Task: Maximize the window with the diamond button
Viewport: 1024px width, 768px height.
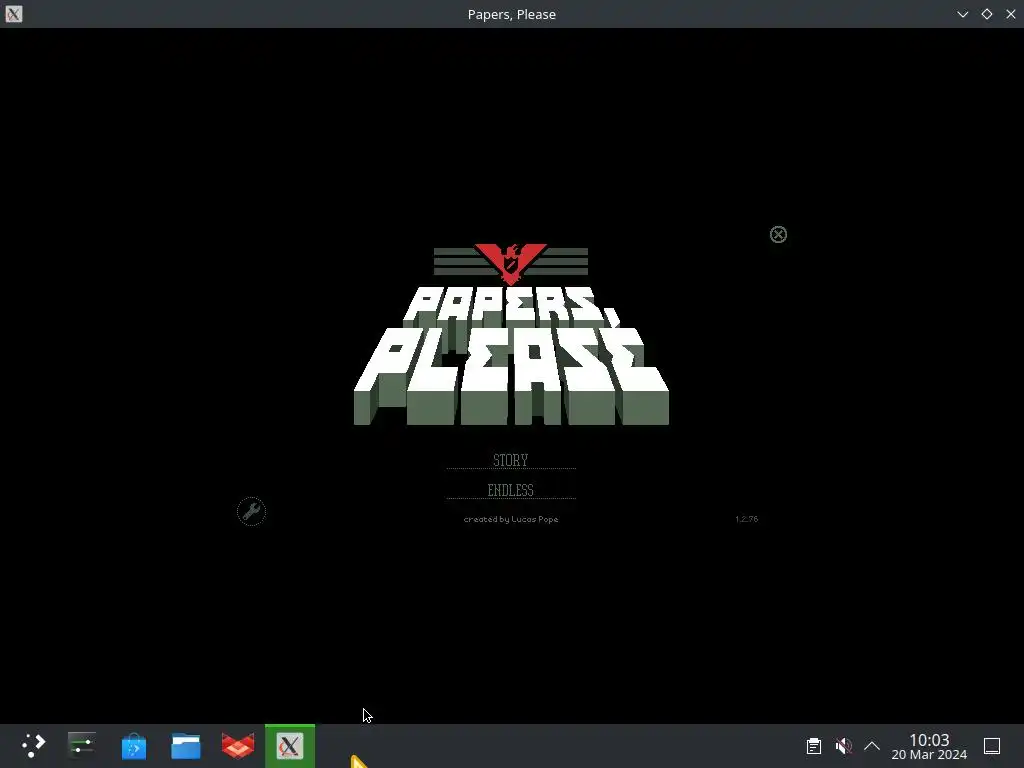Action: click(987, 14)
